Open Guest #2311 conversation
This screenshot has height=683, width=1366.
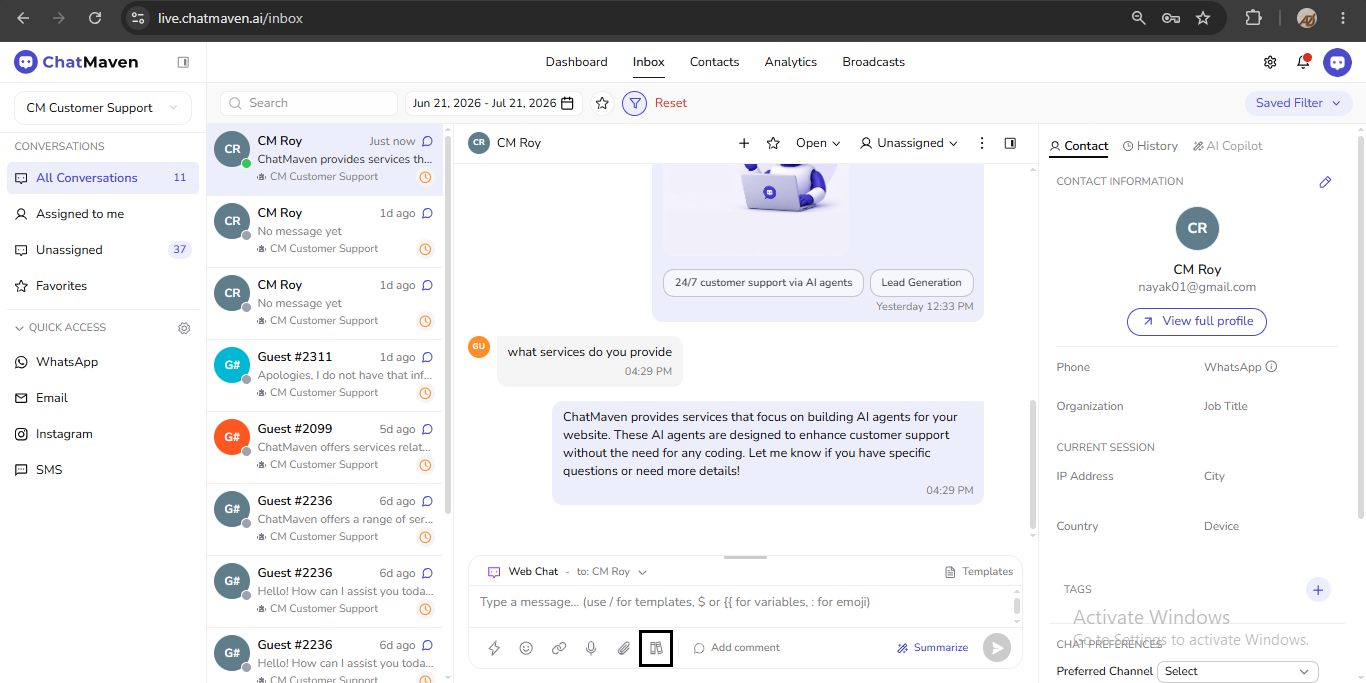coord(326,376)
